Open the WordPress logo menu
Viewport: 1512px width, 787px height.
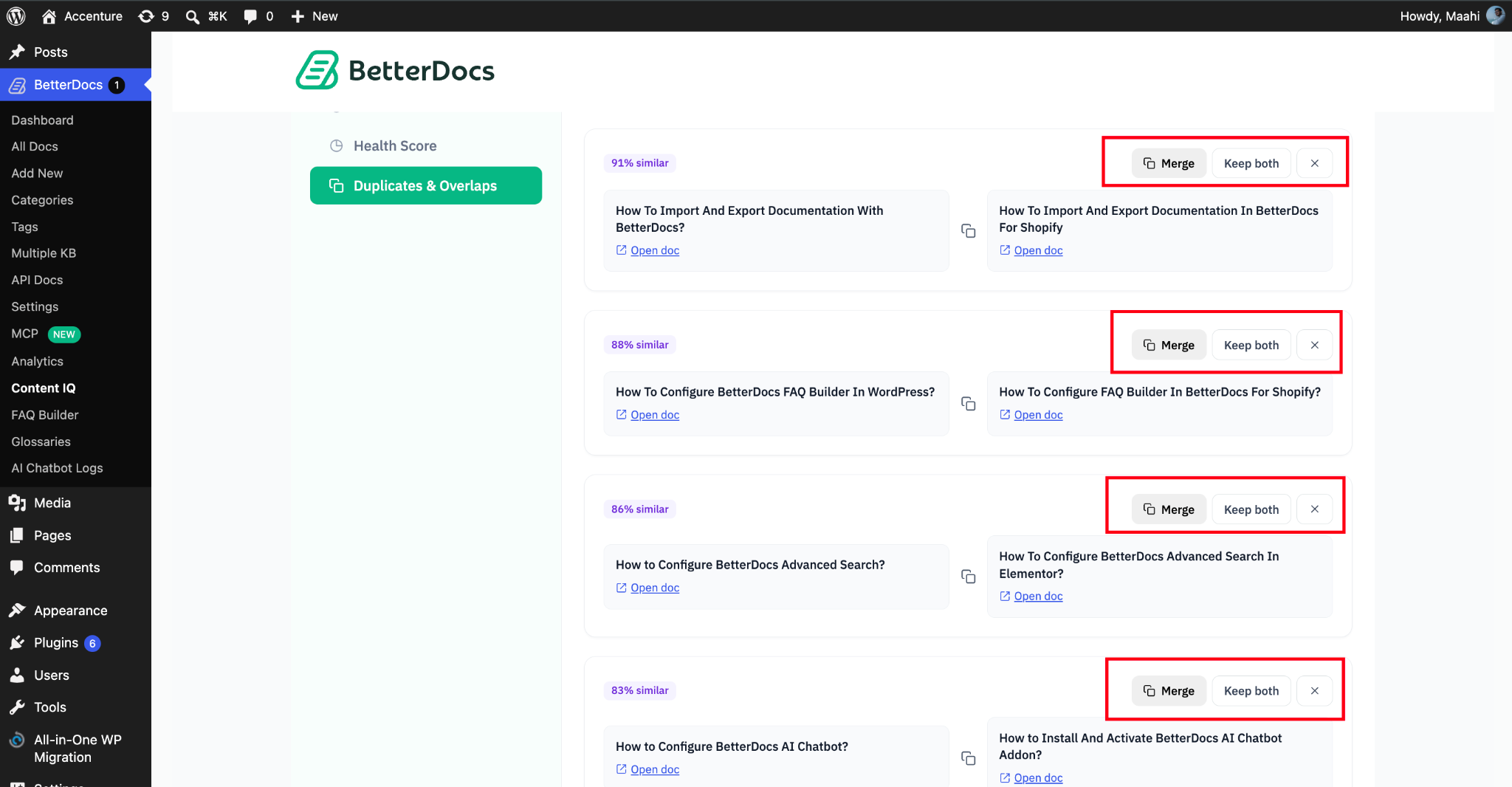[x=16, y=16]
